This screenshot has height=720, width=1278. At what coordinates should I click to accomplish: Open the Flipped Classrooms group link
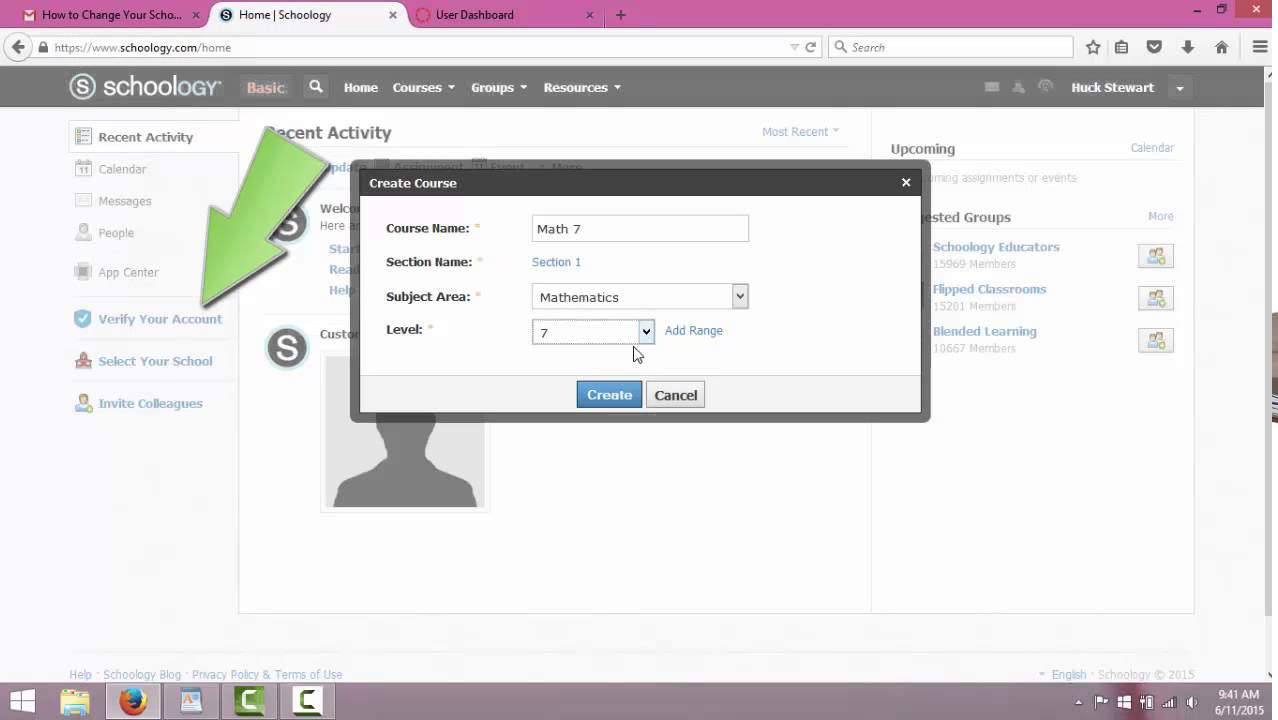990,289
